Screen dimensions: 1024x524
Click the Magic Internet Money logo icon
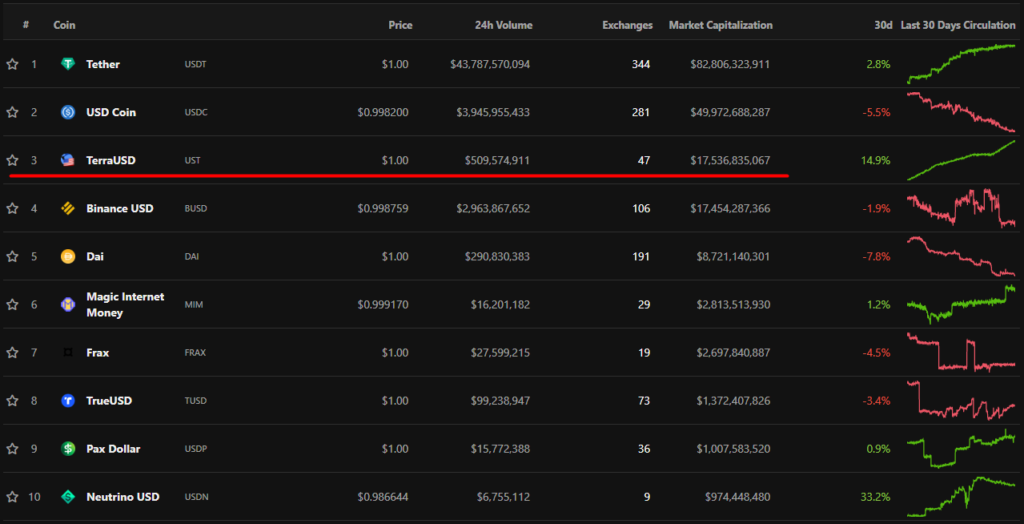tap(68, 304)
